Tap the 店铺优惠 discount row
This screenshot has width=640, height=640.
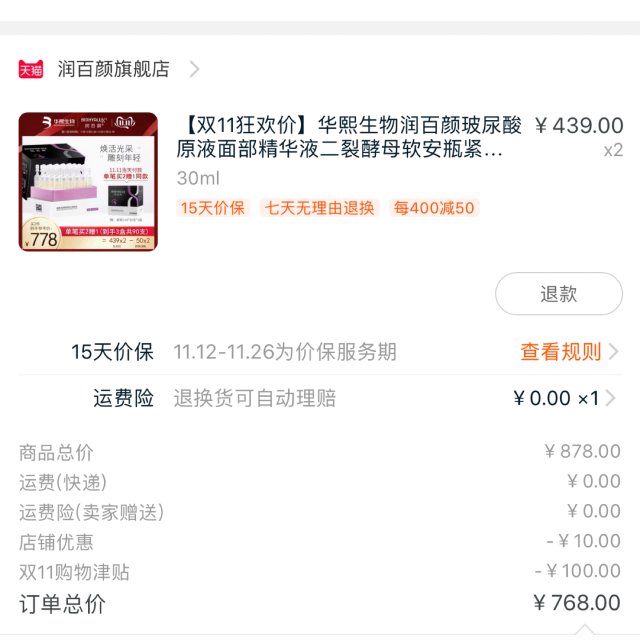320,542
